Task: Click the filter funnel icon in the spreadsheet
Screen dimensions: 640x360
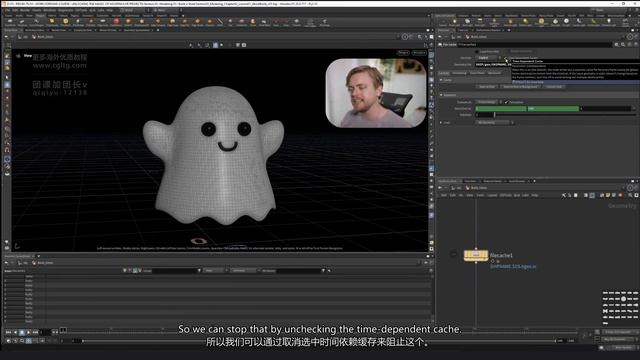Action: click(323, 271)
